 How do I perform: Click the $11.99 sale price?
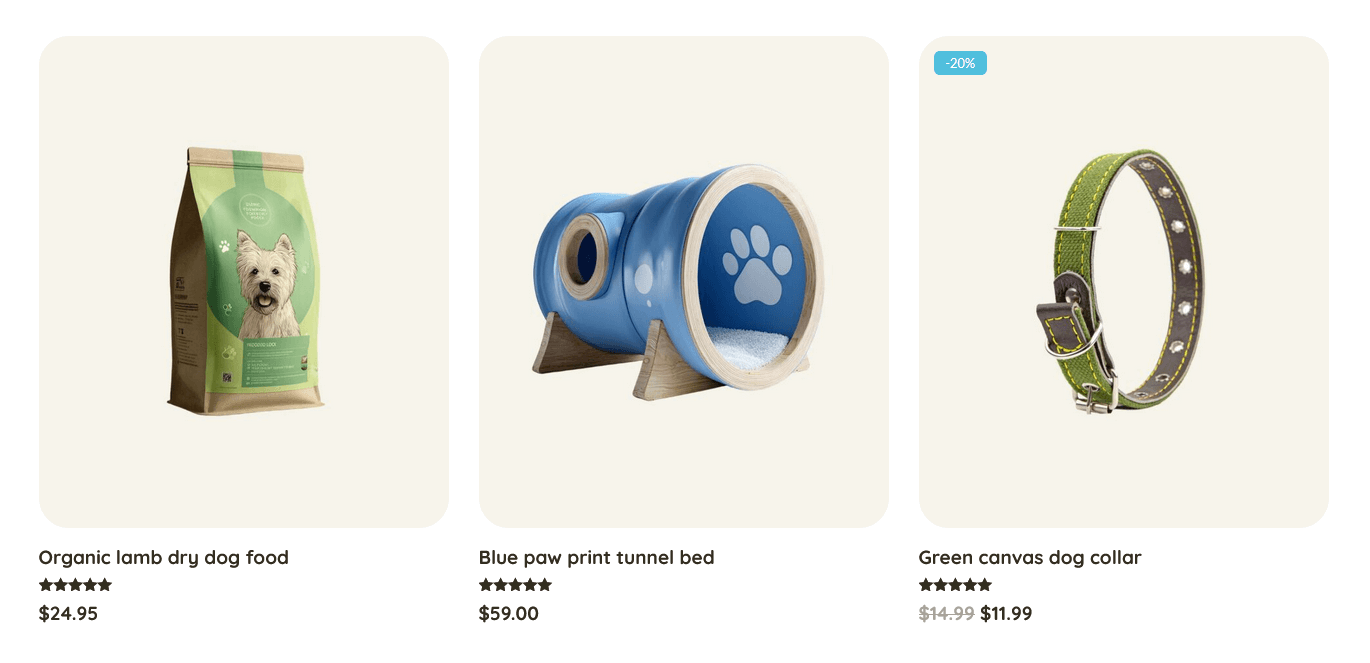[1006, 614]
